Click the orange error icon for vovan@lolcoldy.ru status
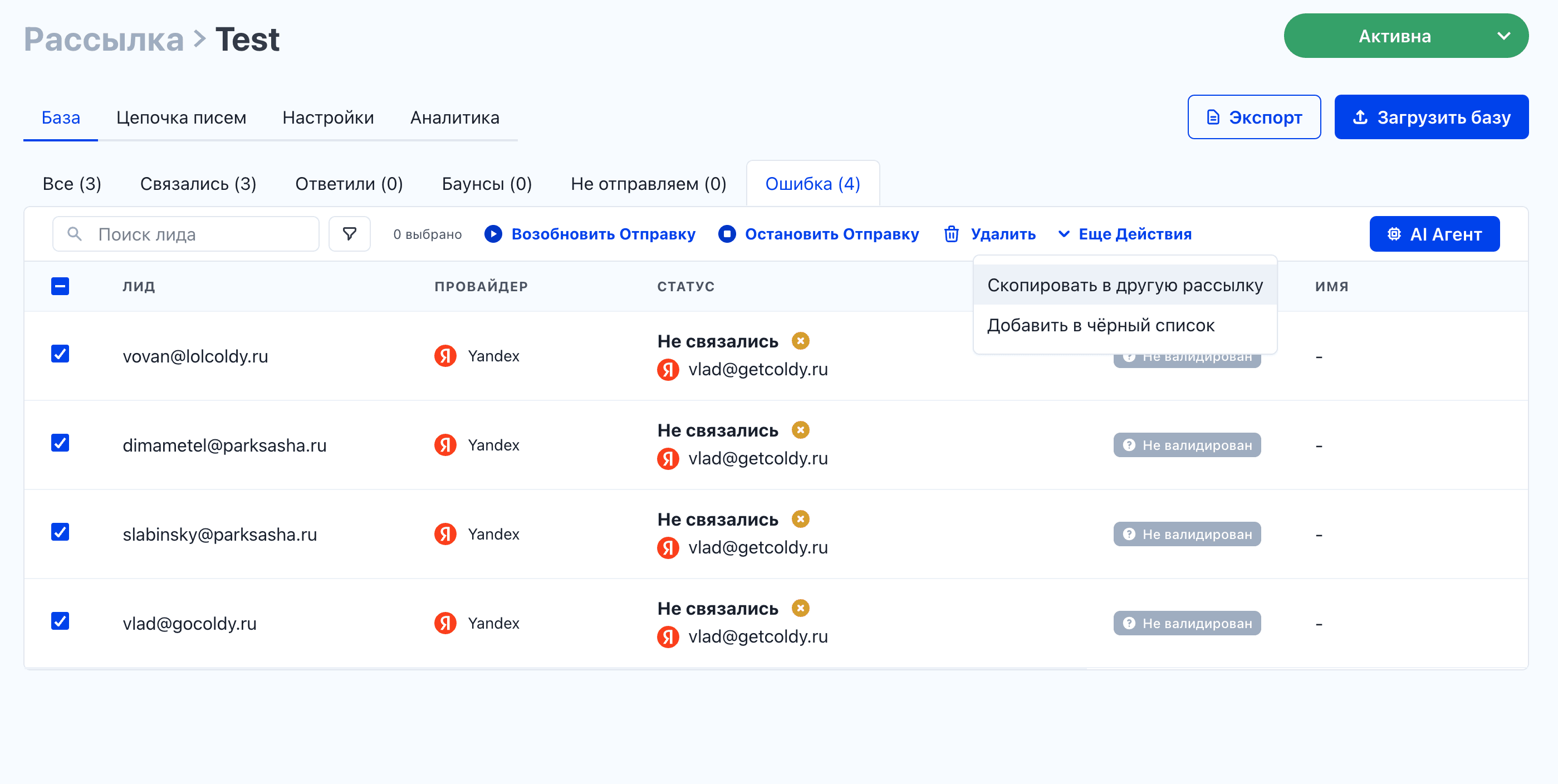 800,341
